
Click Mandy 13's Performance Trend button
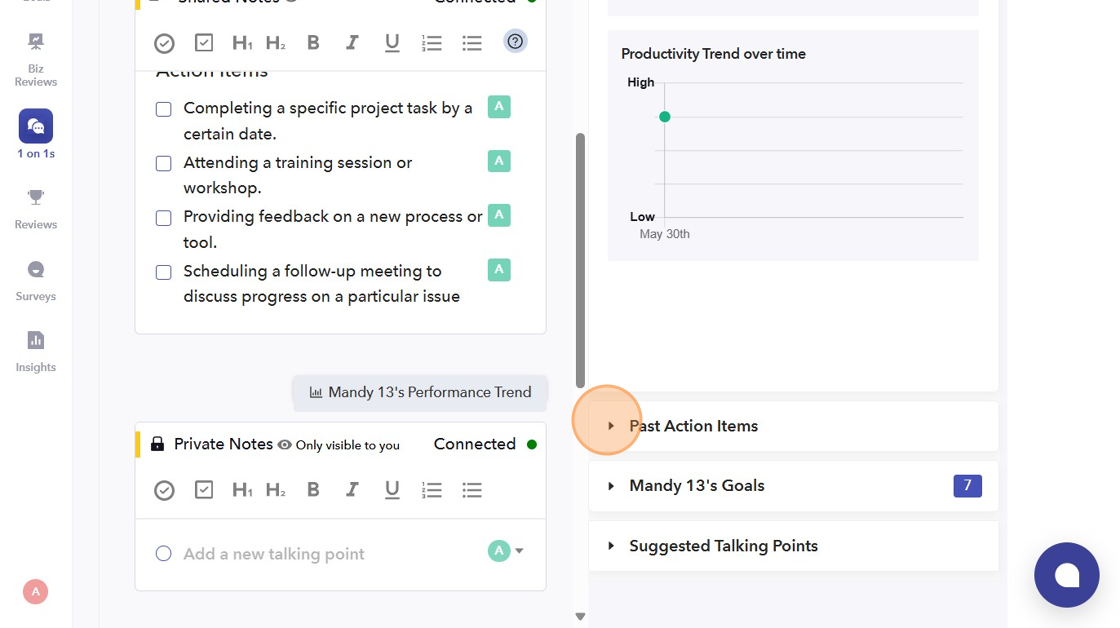pyautogui.click(x=420, y=393)
